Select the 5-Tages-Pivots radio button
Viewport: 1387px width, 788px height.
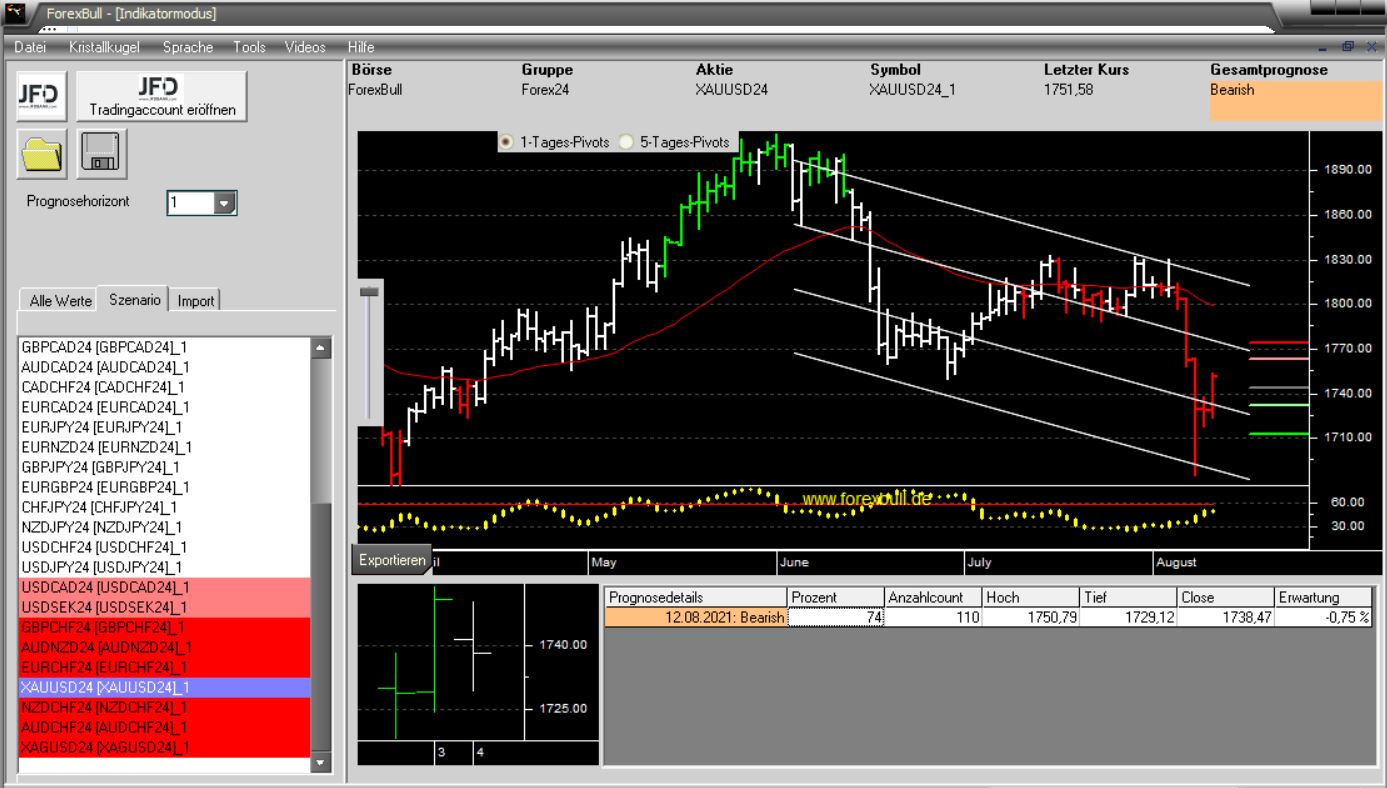(x=628, y=142)
